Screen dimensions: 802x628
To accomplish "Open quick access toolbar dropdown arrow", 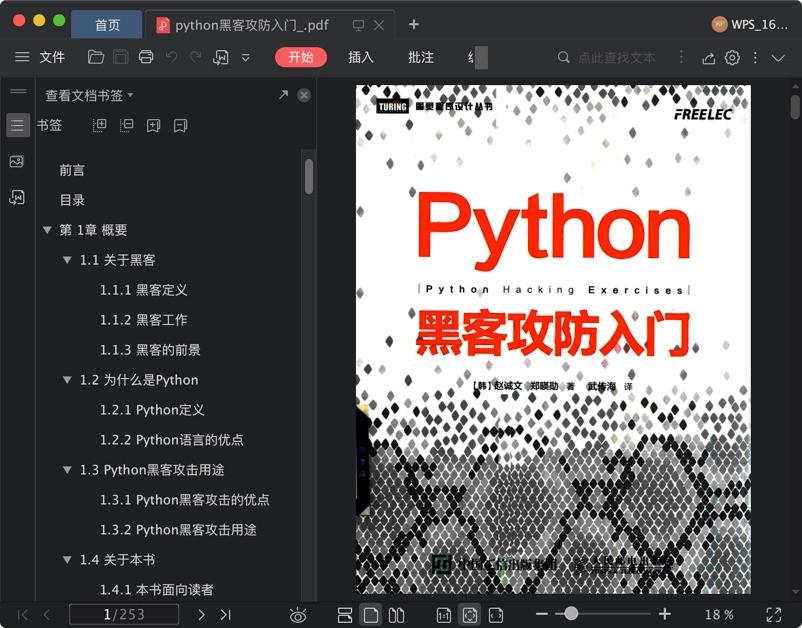I will point(246,57).
